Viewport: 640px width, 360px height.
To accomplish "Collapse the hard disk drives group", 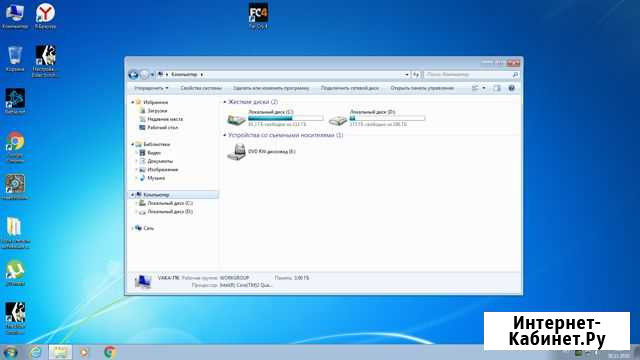I will (x=225, y=102).
